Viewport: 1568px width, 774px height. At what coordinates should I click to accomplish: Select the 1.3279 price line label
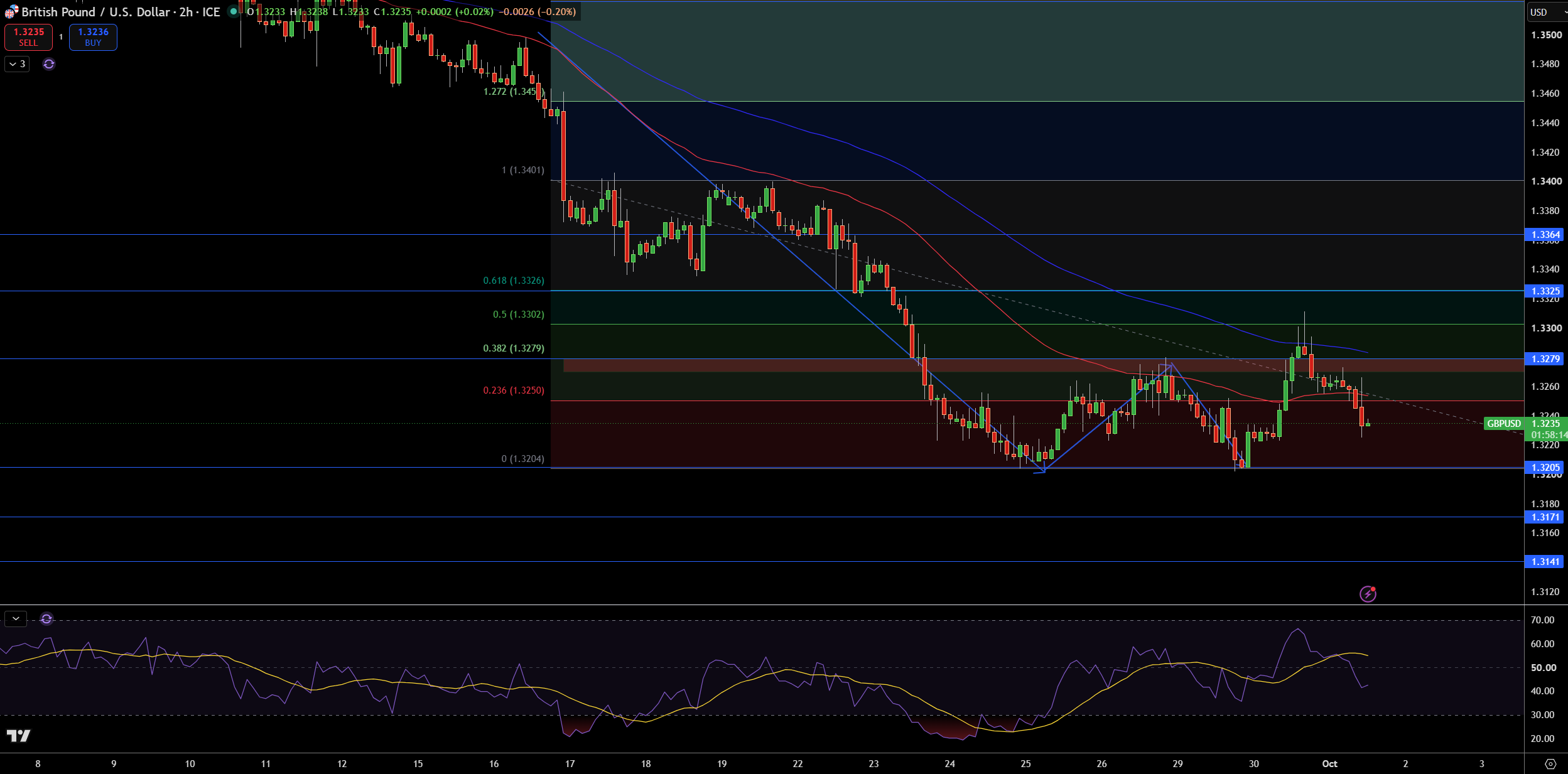(1544, 359)
